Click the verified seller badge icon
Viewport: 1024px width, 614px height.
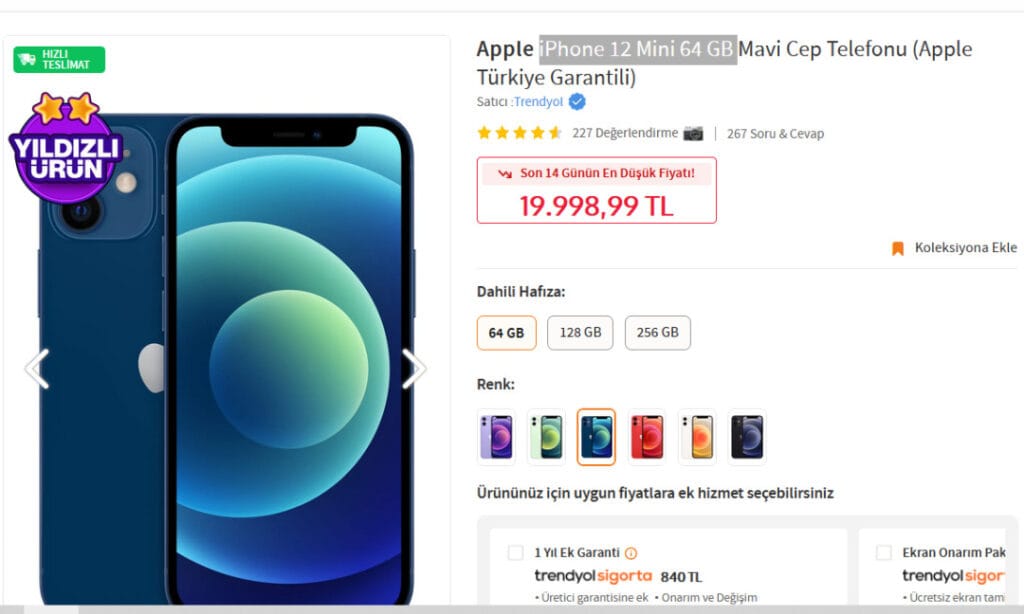pyautogui.click(x=577, y=102)
